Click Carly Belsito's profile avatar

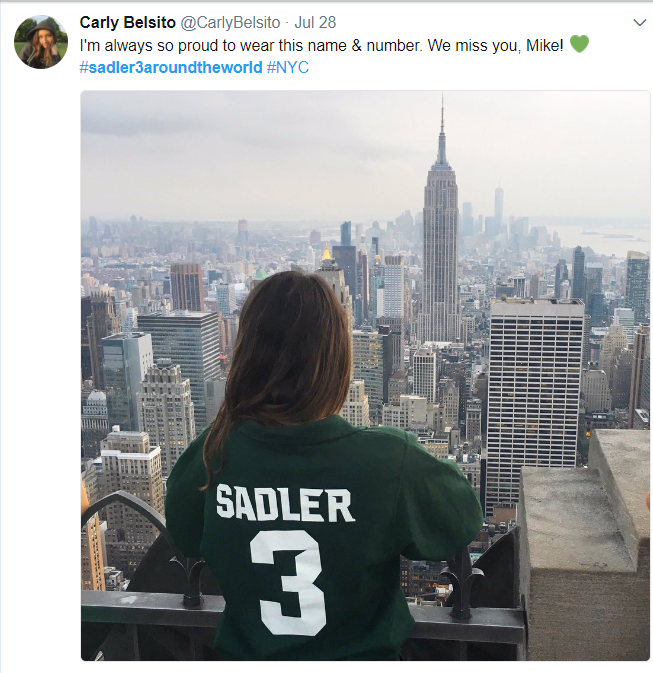click(x=41, y=42)
